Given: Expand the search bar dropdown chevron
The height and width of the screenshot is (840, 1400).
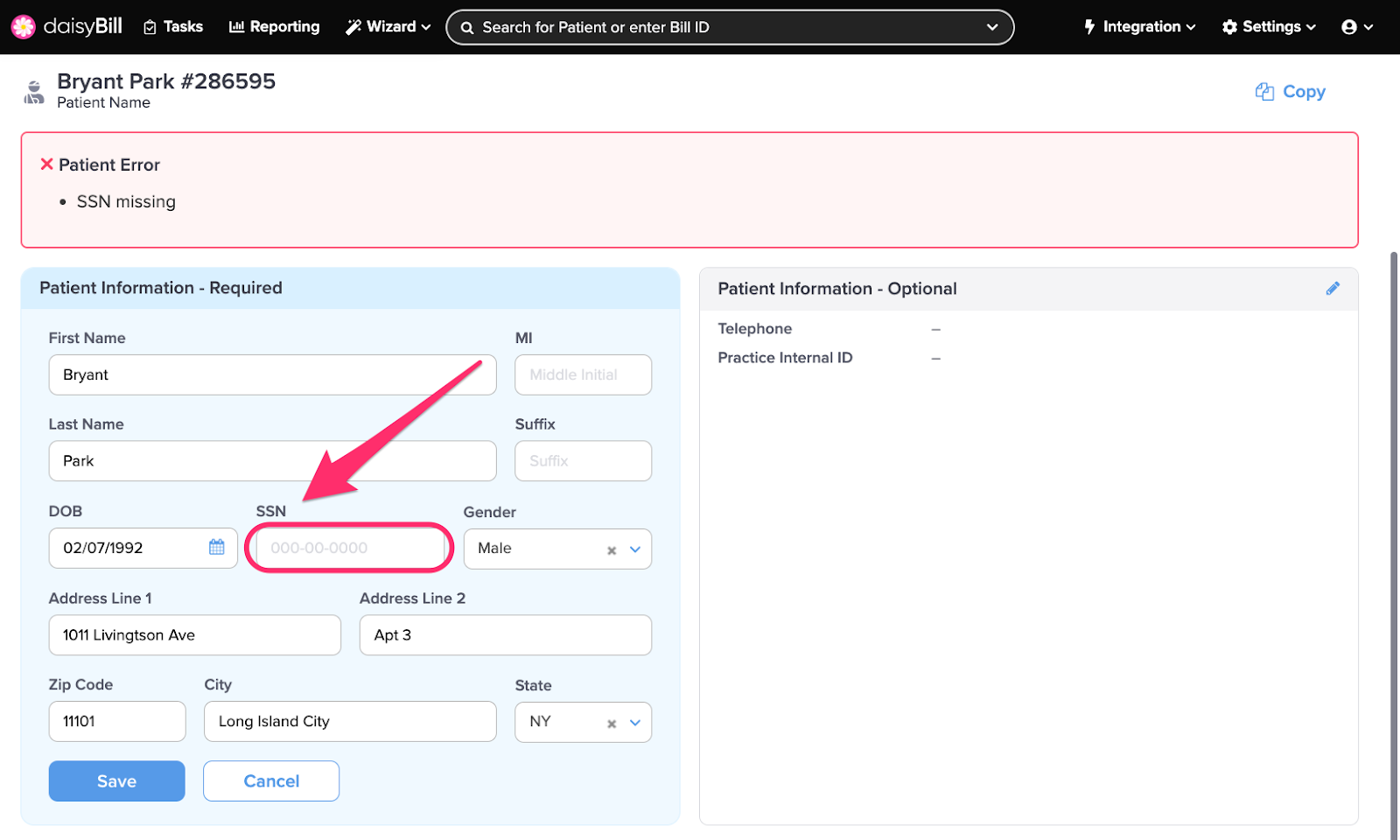Looking at the screenshot, I should pyautogui.click(x=993, y=27).
